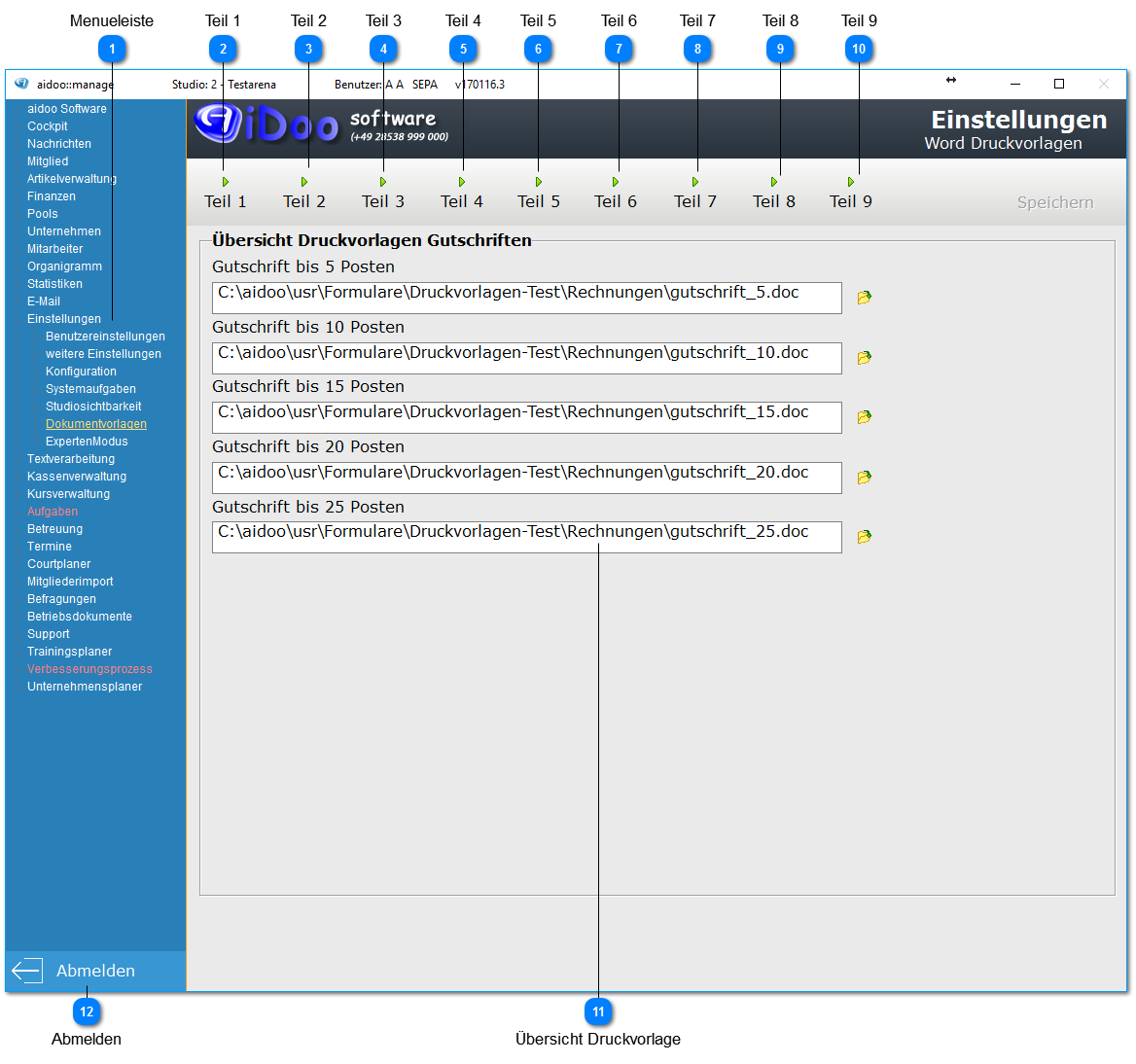Show the Teil 9 tab

[x=851, y=195]
